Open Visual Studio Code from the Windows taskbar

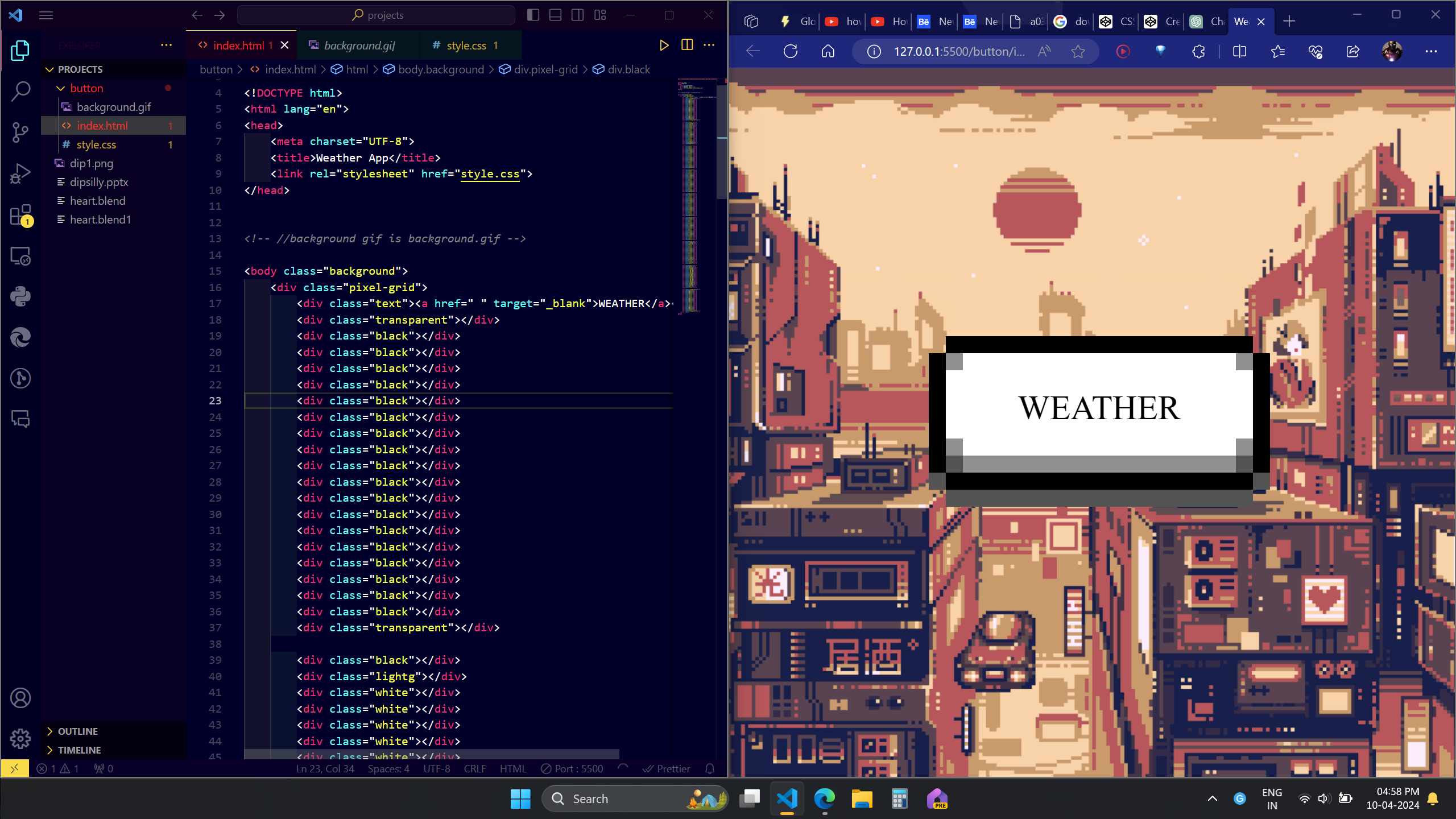click(787, 799)
